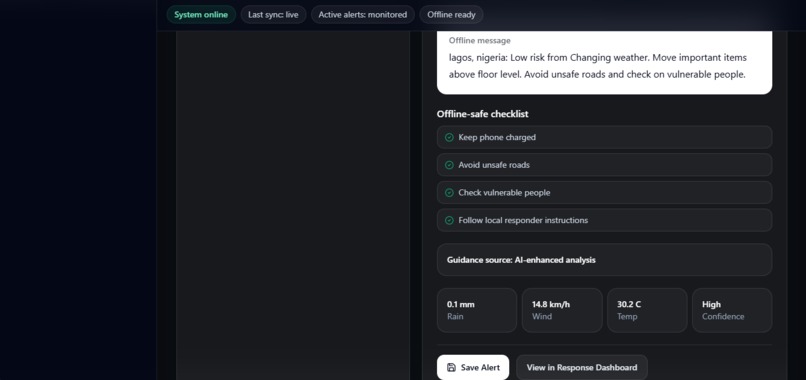Open View in Response Dashboard
Viewport: 806px width, 380px height.
[582, 367]
